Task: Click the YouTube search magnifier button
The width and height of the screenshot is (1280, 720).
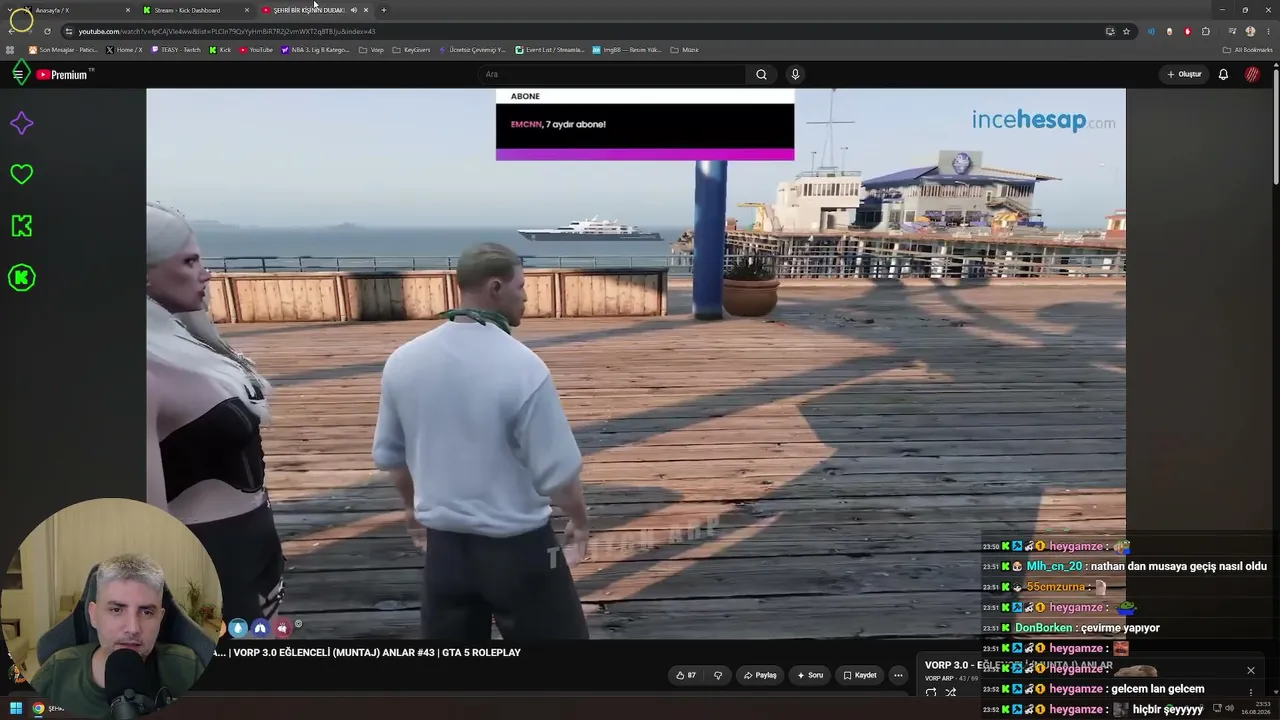Action: pos(761,74)
